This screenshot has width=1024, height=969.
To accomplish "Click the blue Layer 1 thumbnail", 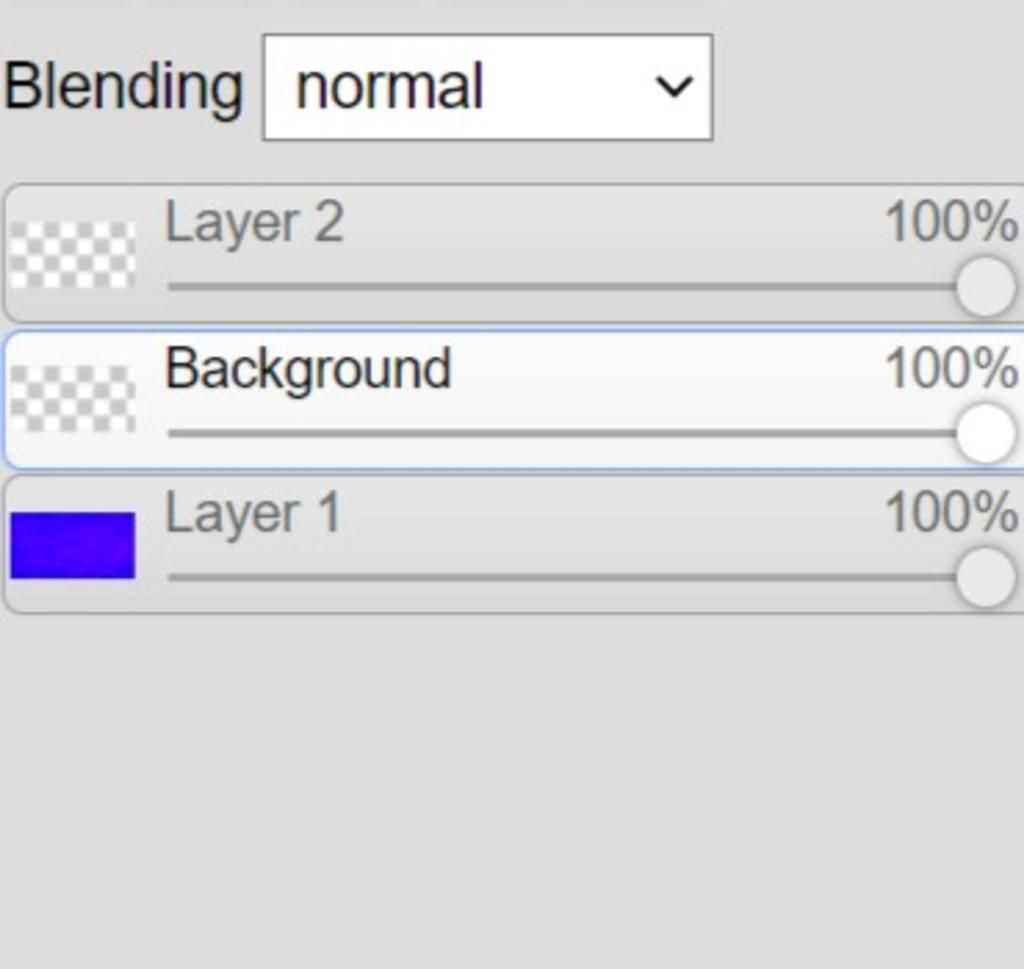I will tap(73, 545).
